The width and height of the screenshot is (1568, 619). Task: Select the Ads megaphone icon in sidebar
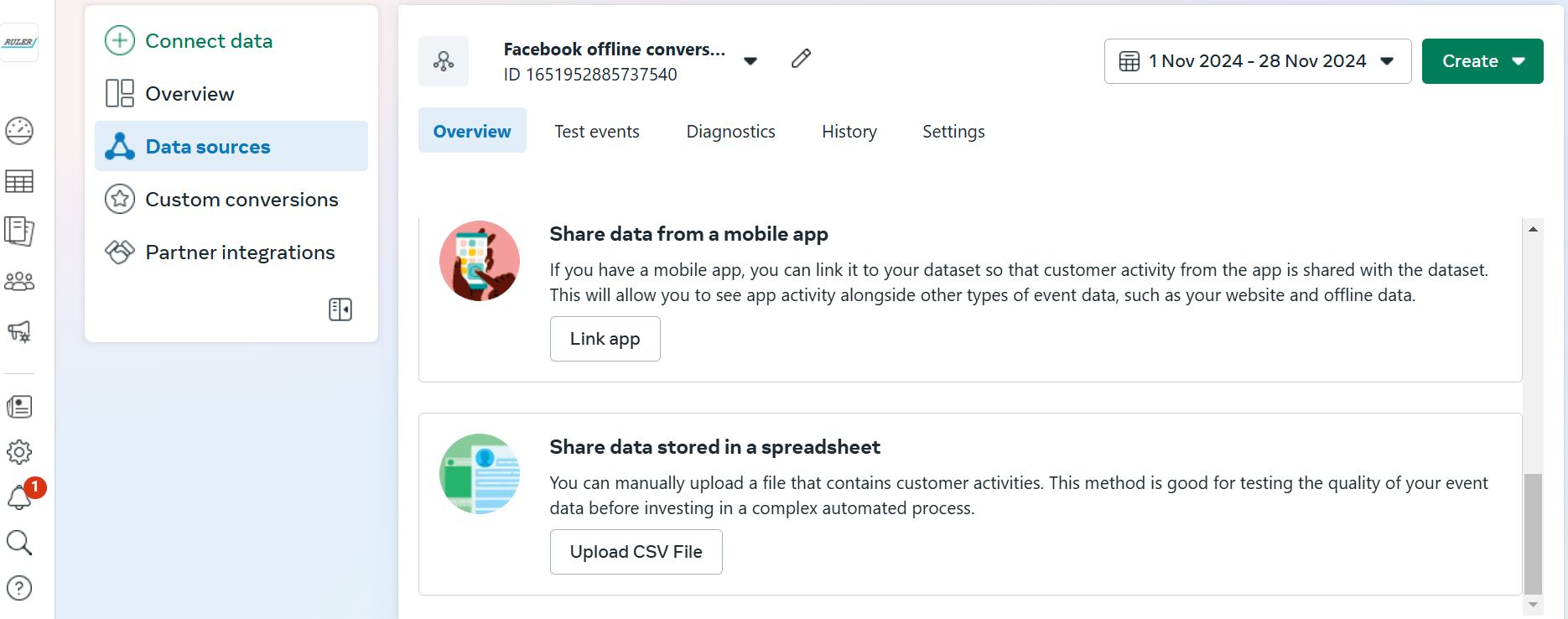coord(19,332)
